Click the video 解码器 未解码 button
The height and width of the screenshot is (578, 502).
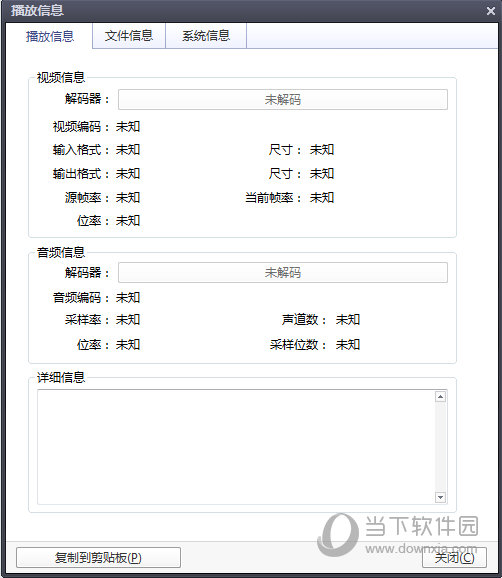coord(283,100)
